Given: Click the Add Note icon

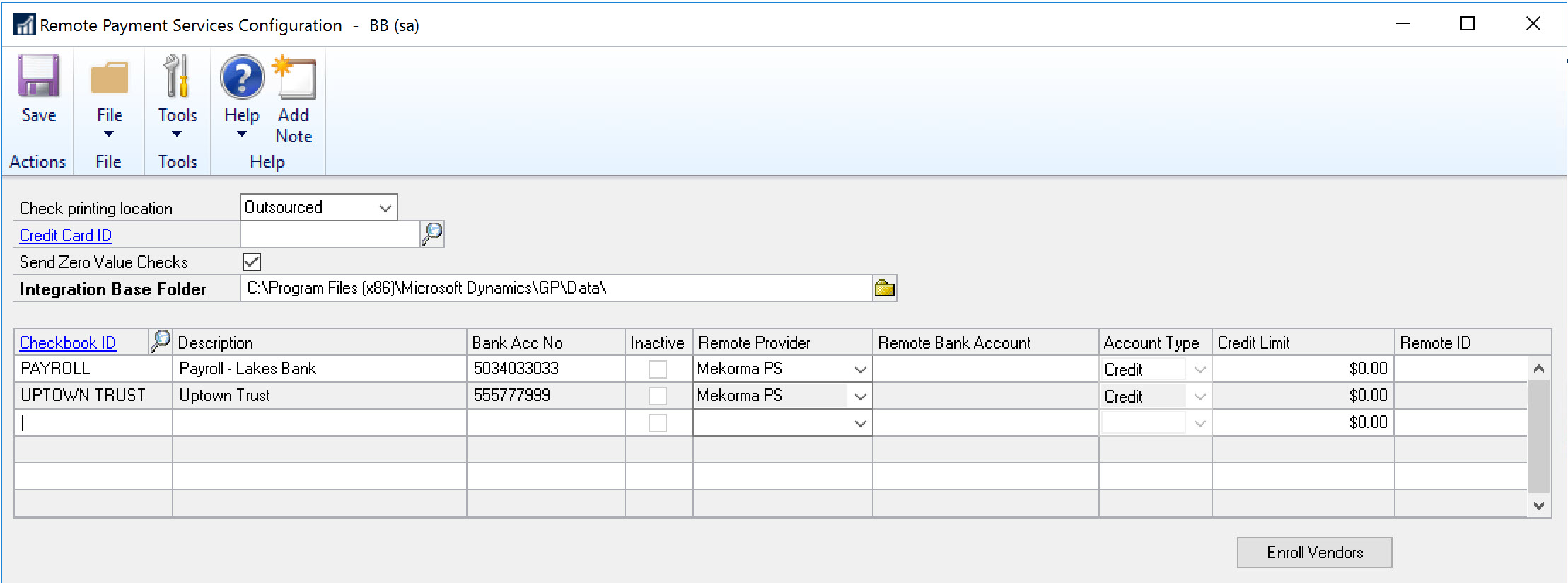Looking at the screenshot, I should pyautogui.click(x=294, y=78).
